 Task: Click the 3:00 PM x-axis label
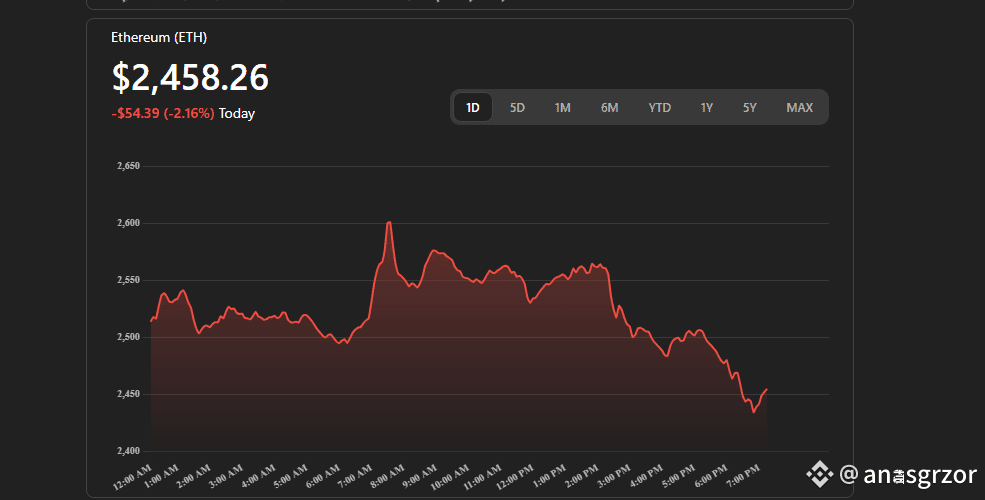coord(614,477)
